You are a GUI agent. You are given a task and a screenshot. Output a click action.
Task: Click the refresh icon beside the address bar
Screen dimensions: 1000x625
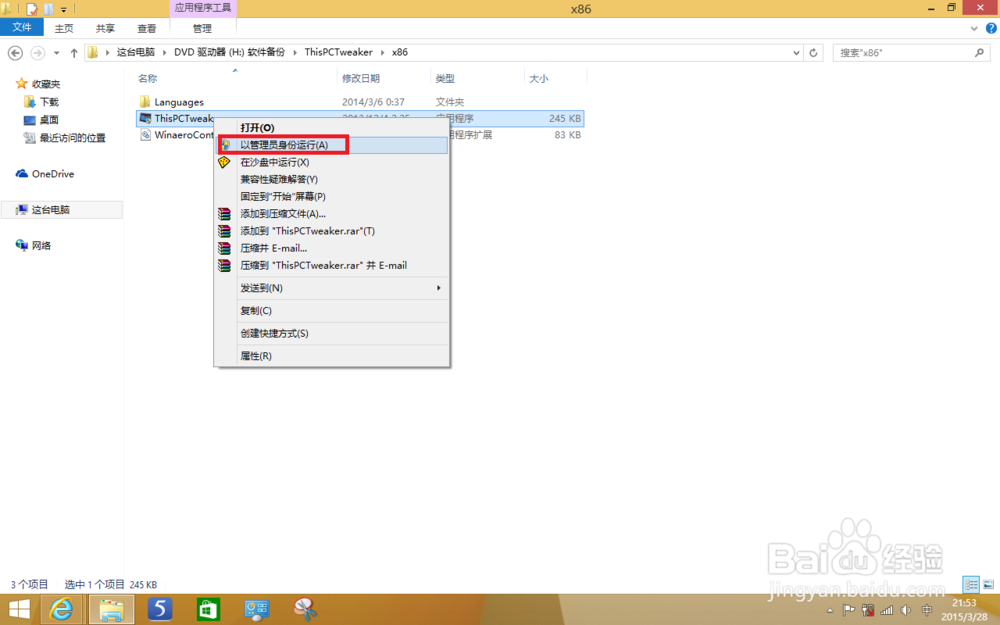(x=815, y=52)
